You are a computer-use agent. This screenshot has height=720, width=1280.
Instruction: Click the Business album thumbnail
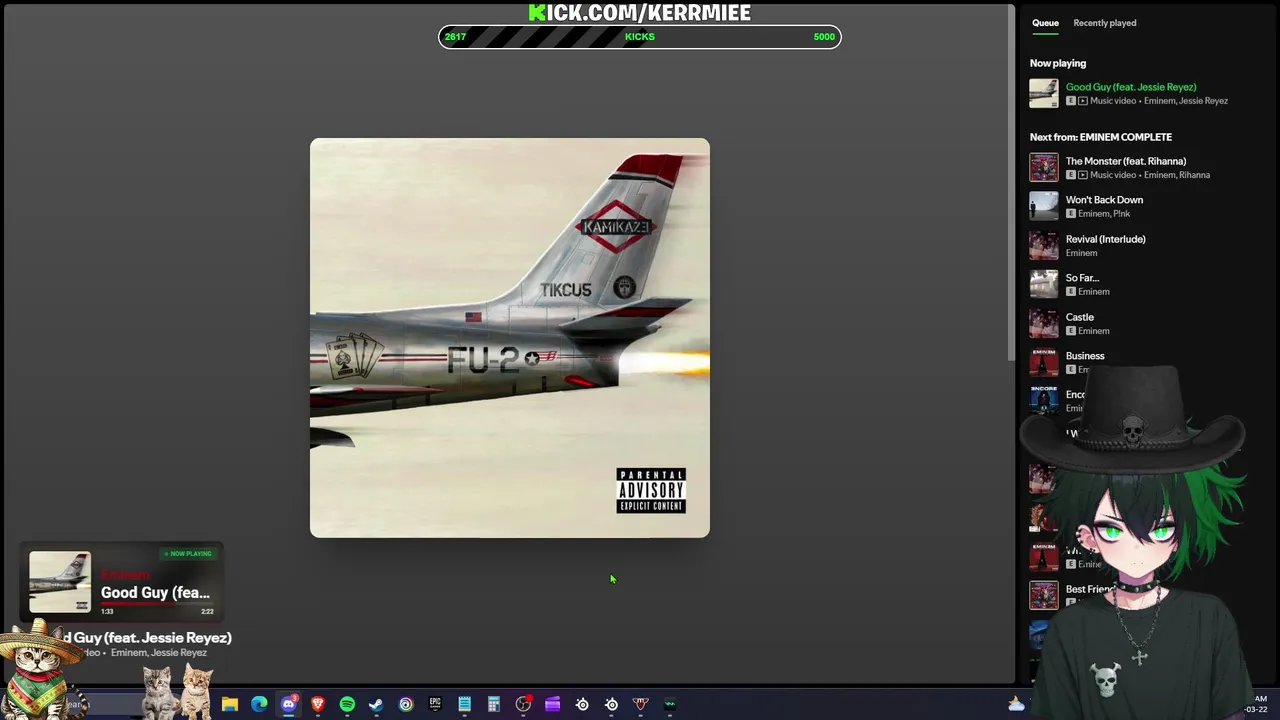coord(1044,362)
